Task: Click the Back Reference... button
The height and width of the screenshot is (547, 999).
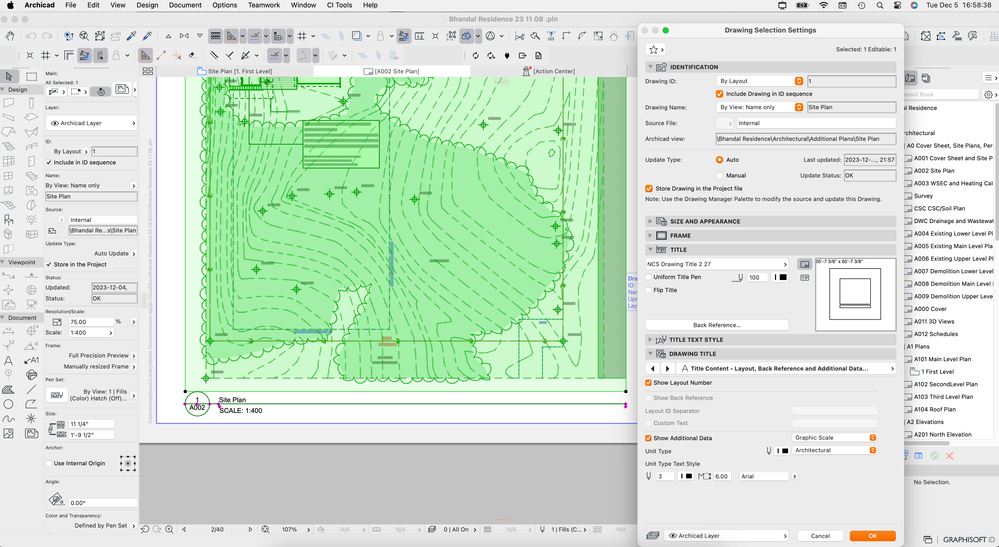Action: click(x=716, y=325)
